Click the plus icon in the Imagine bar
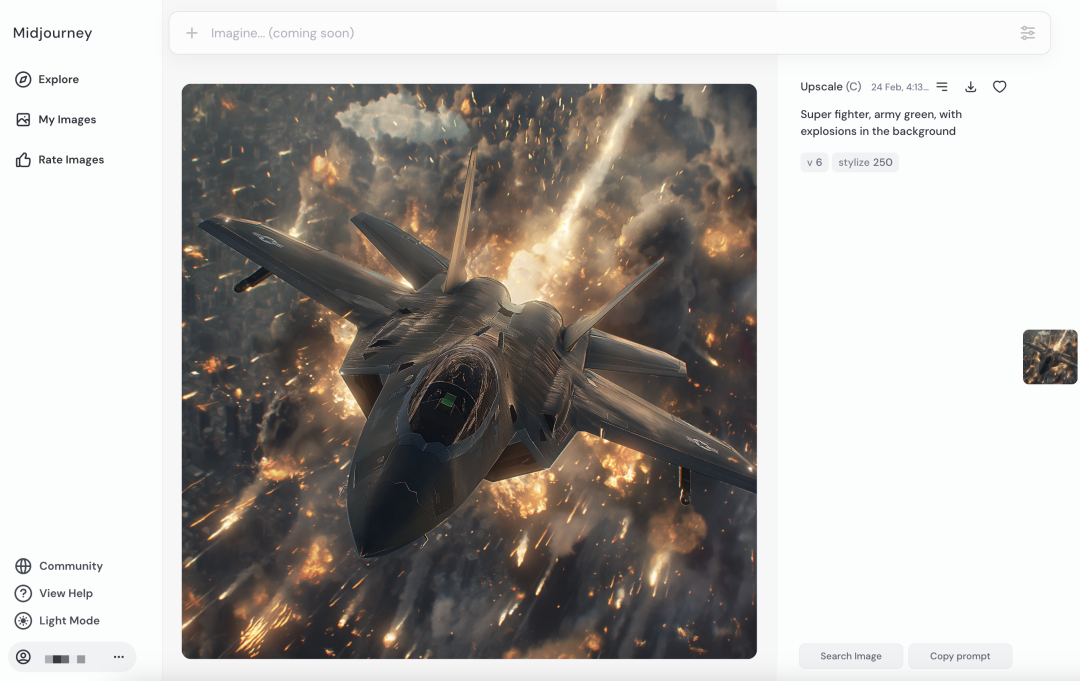The width and height of the screenshot is (1080, 681). 192,33
